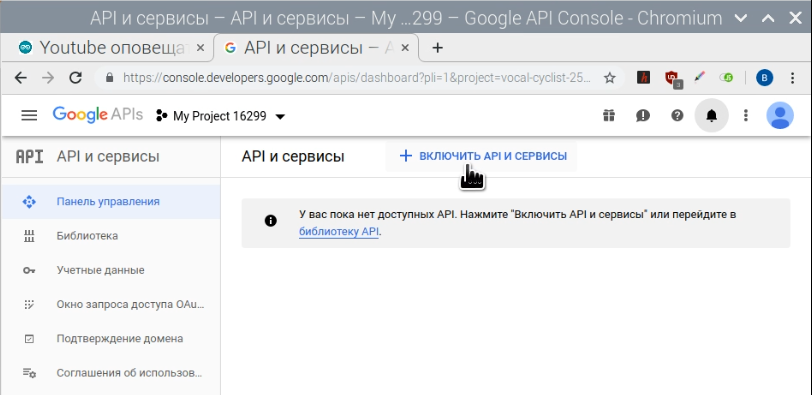Click the Соглашения об использовании icon
Image resolution: width=812 pixels, height=395 pixels.
29,373
